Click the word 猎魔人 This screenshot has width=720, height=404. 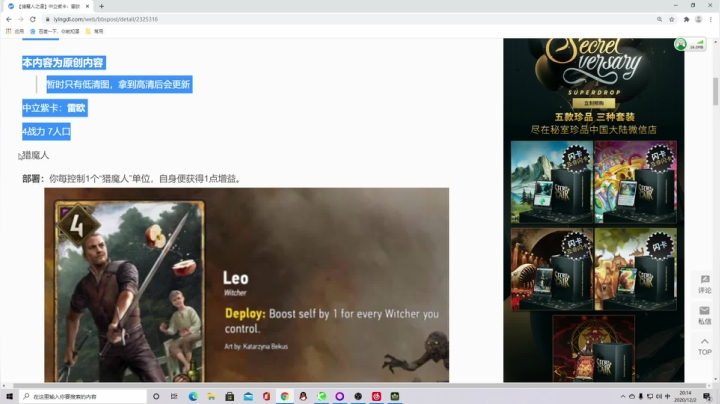click(x=36, y=155)
